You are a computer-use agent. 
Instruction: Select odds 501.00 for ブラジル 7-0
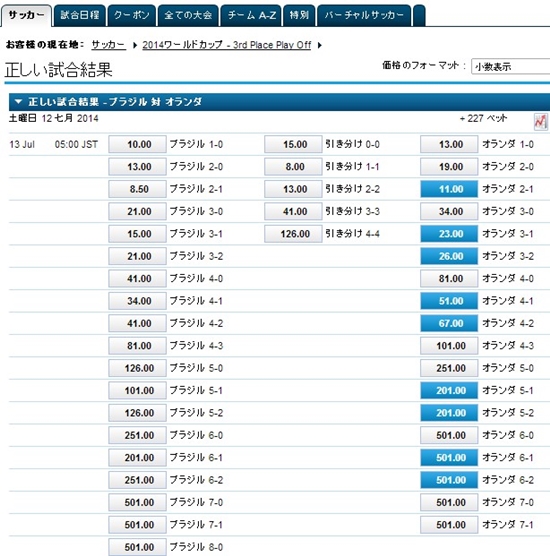138,502
